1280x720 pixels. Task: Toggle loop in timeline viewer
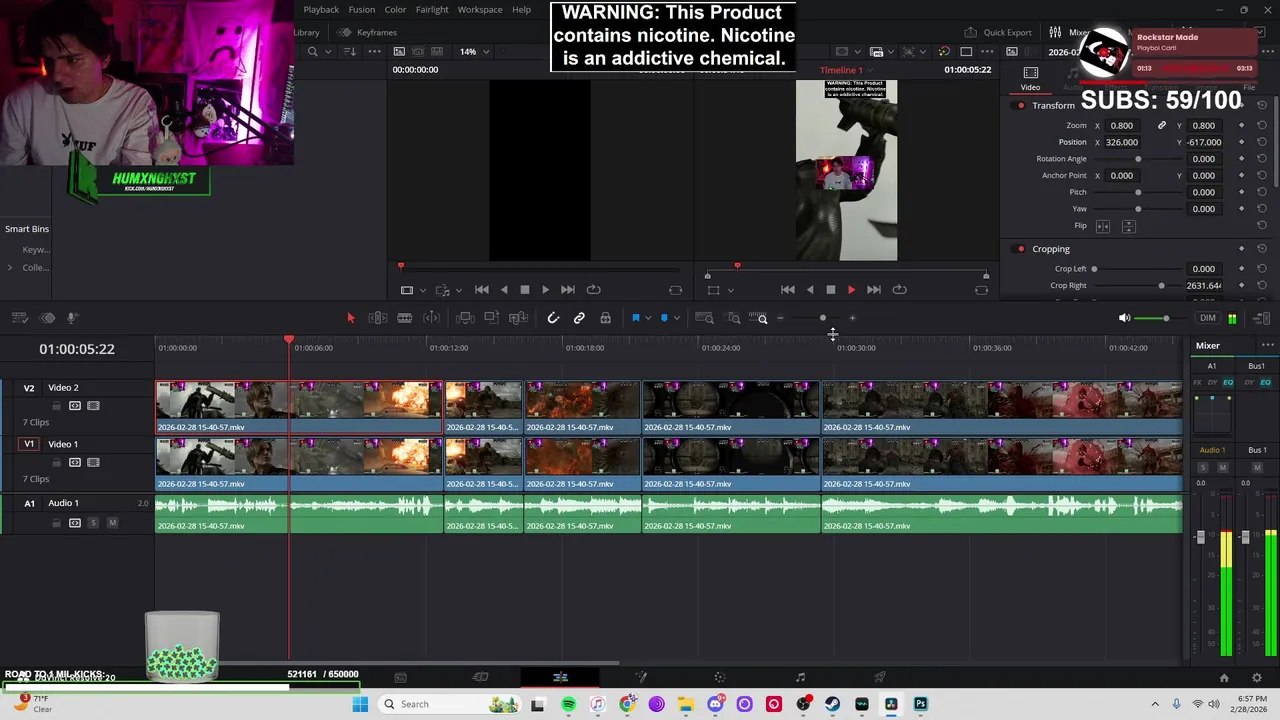pos(899,290)
